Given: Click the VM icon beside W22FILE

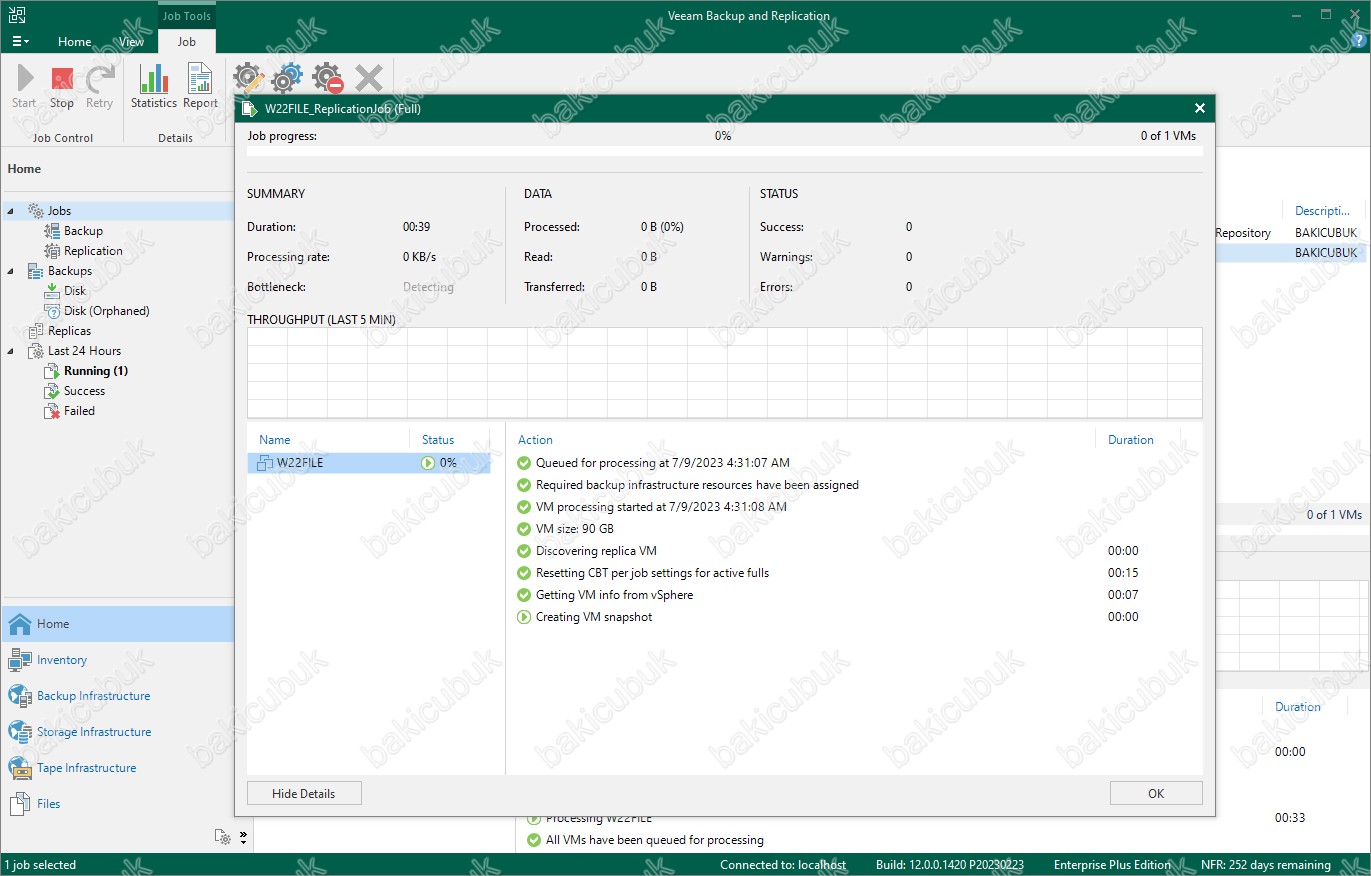Looking at the screenshot, I should [265, 463].
